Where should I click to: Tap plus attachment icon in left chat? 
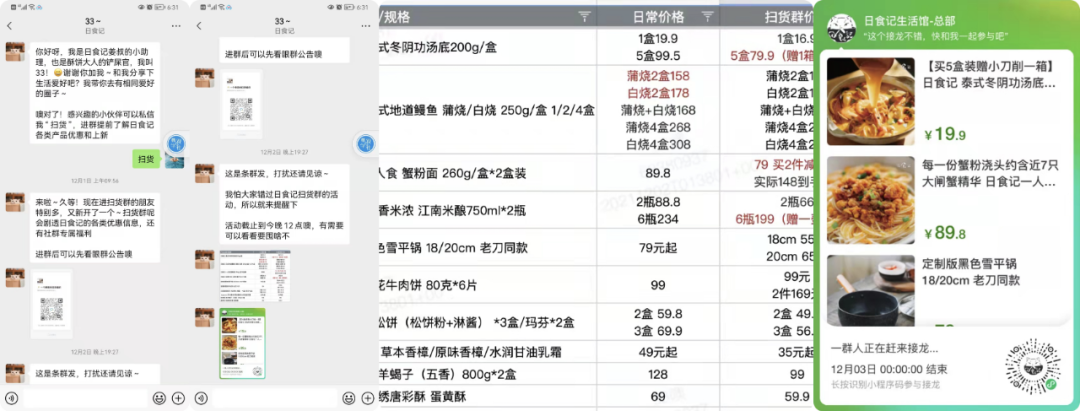coord(178,398)
